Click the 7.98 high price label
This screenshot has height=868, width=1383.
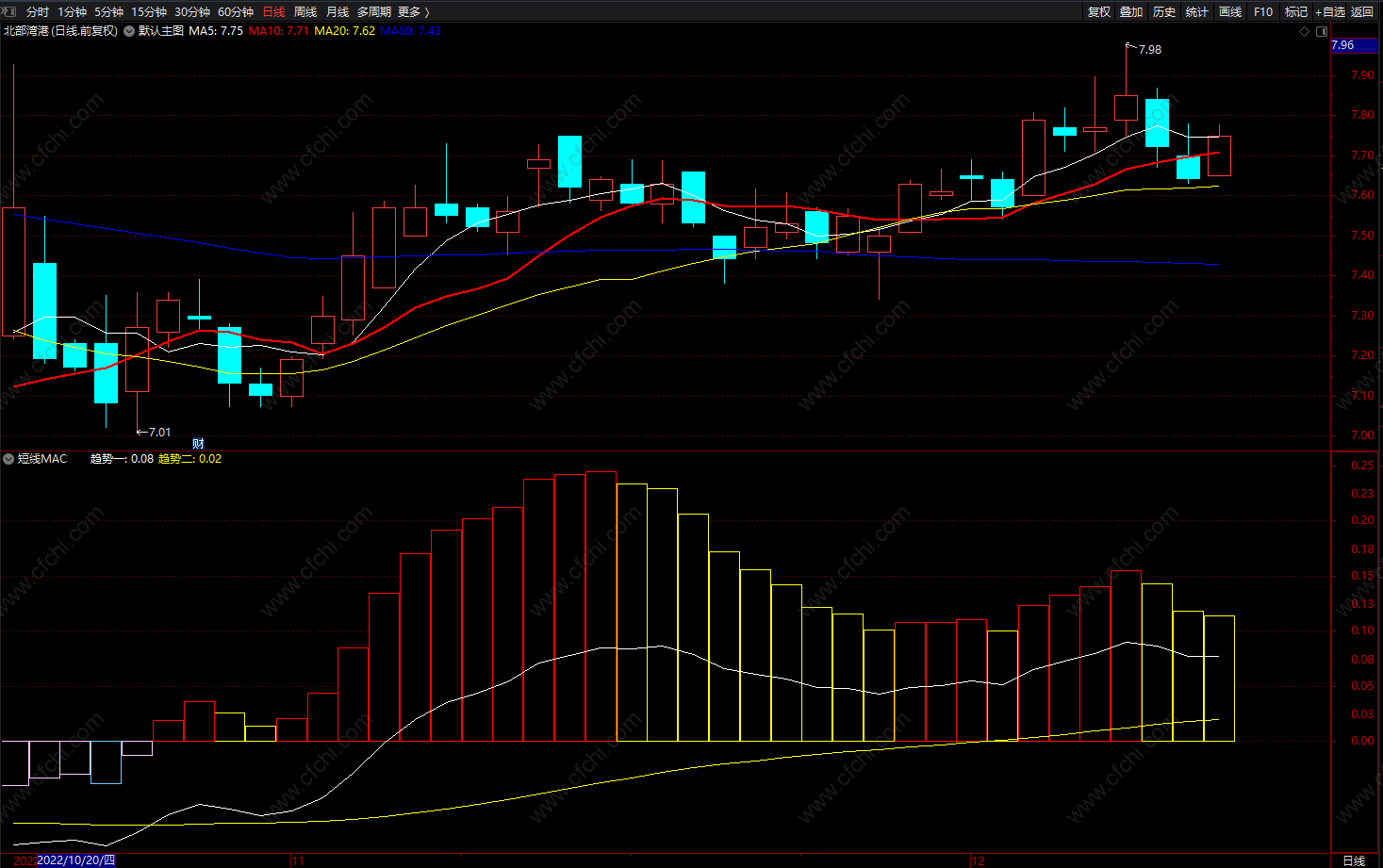[x=1150, y=50]
